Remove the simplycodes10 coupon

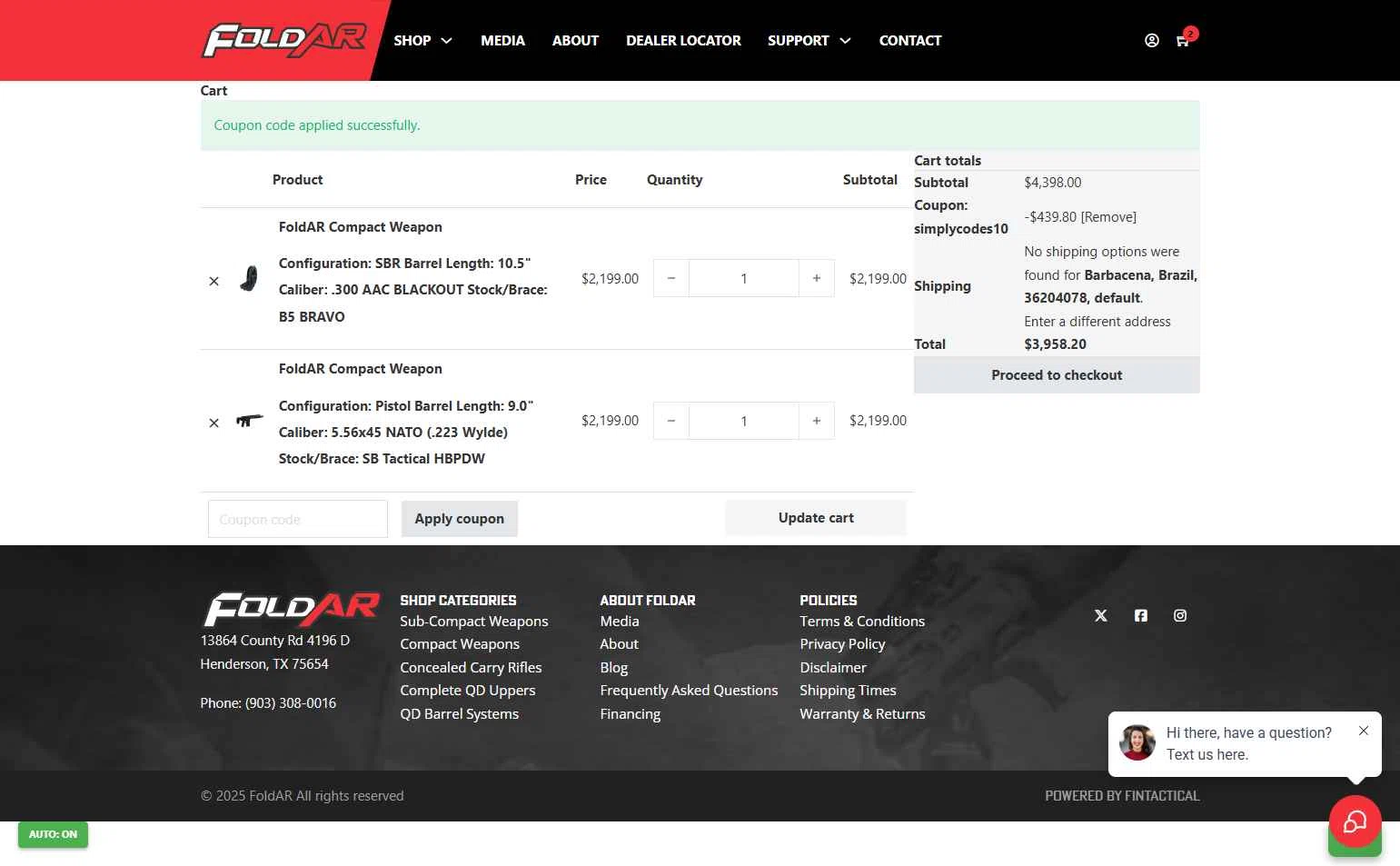pos(1108,217)
